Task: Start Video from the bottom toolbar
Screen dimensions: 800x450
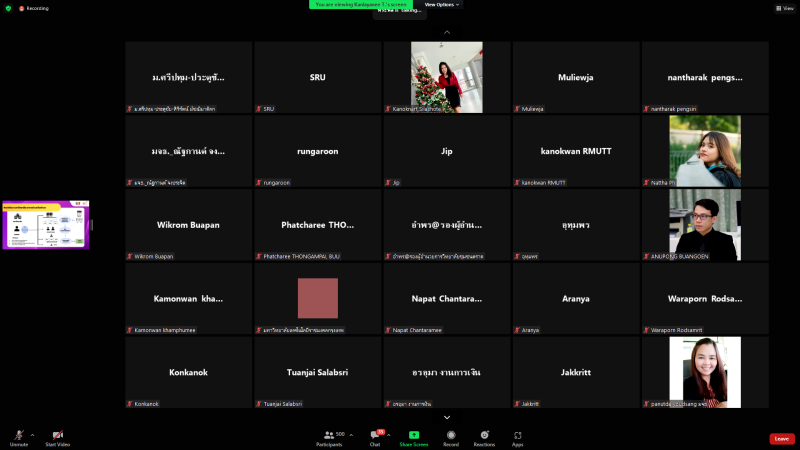Action: [57, 436]
